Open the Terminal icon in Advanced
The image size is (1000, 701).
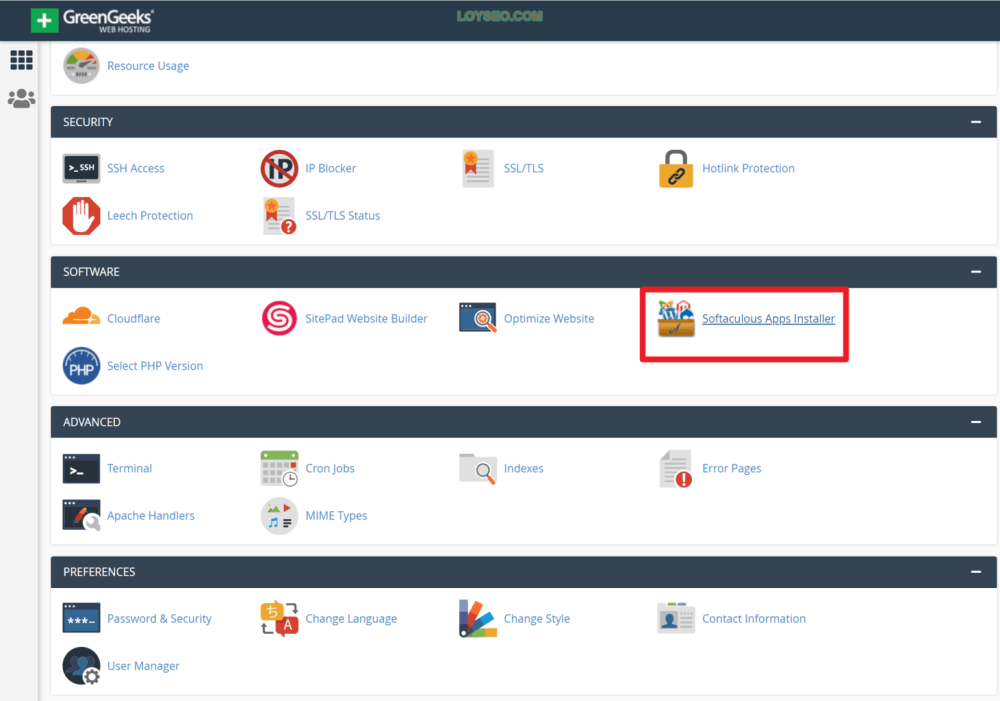81,468
